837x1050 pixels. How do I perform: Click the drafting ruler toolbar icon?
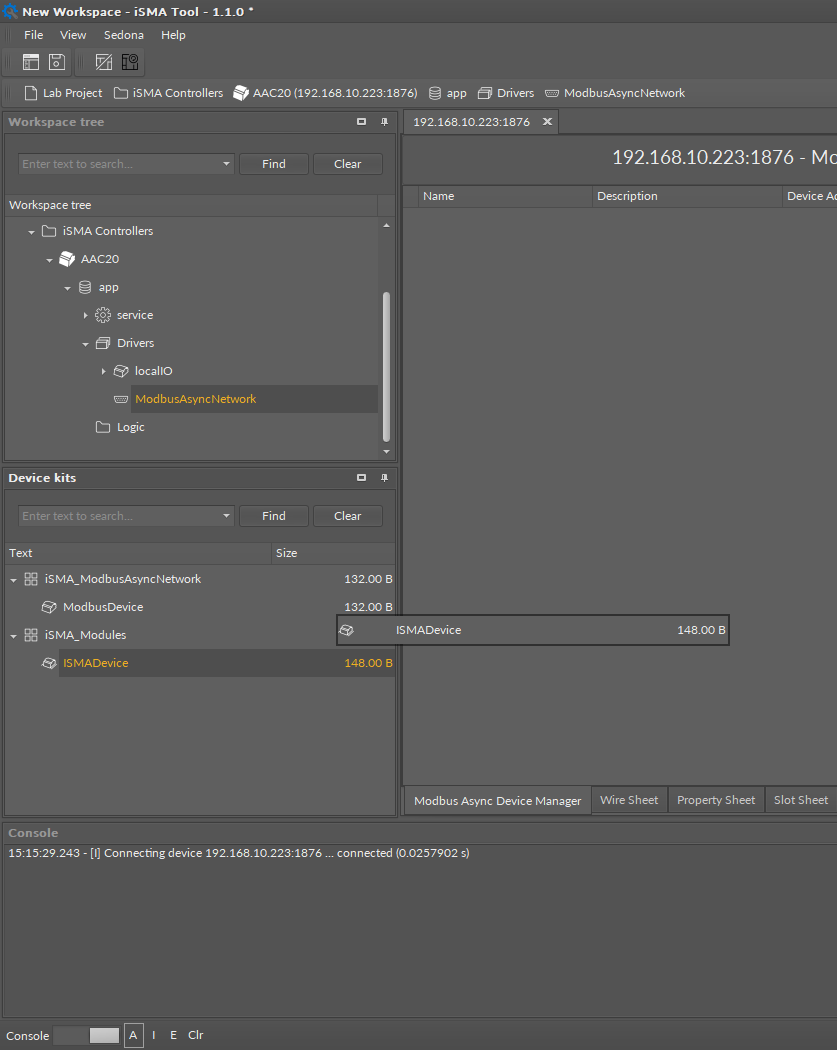point(104,62)
